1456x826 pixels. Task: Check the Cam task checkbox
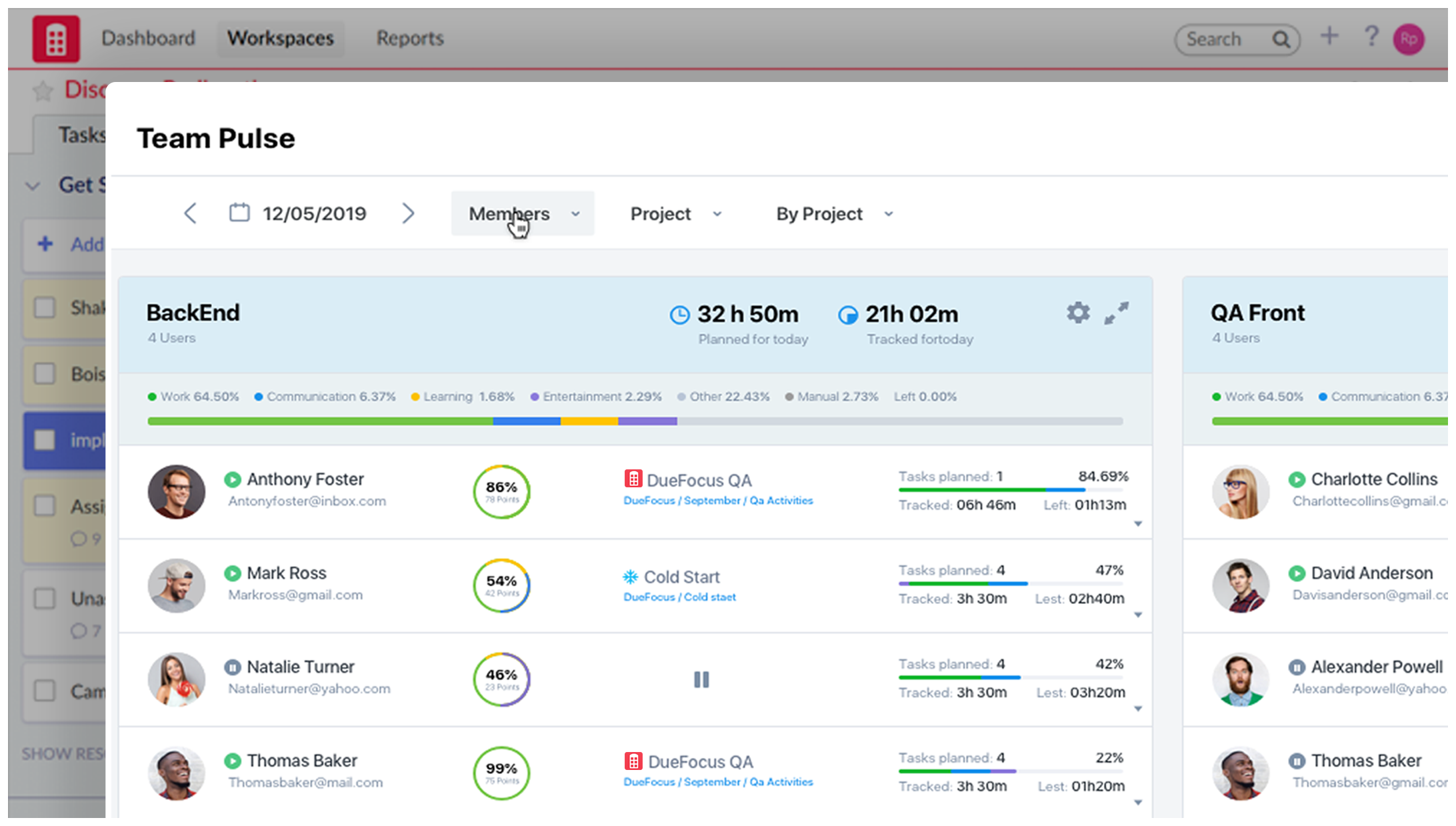pos(45,691)
